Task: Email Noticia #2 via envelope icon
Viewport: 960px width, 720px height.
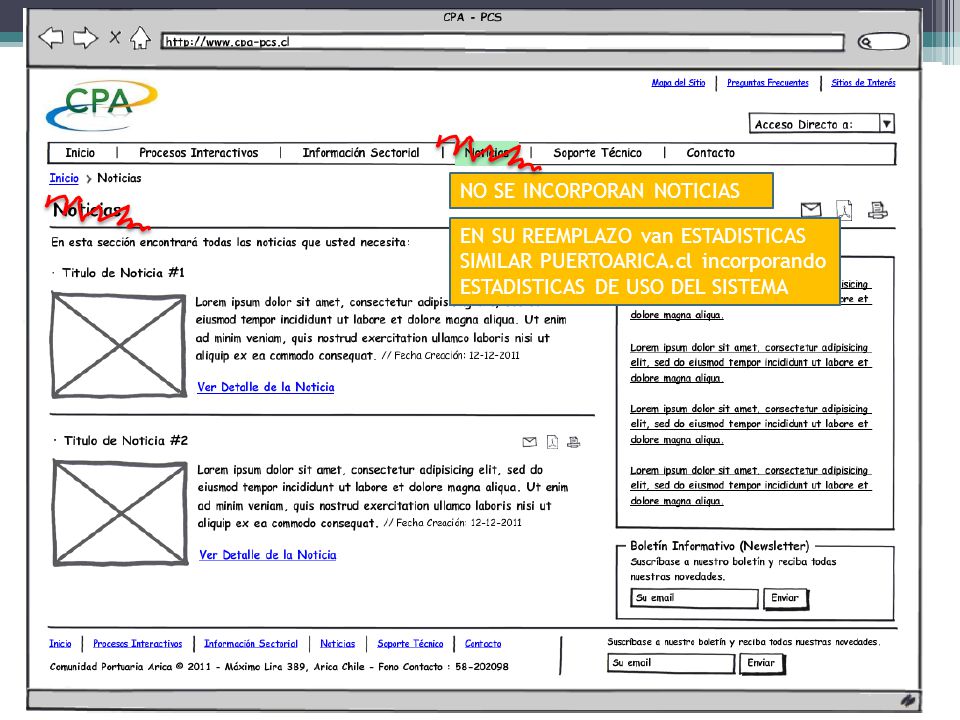Action: pyautogui.click(x=530, y=442)
